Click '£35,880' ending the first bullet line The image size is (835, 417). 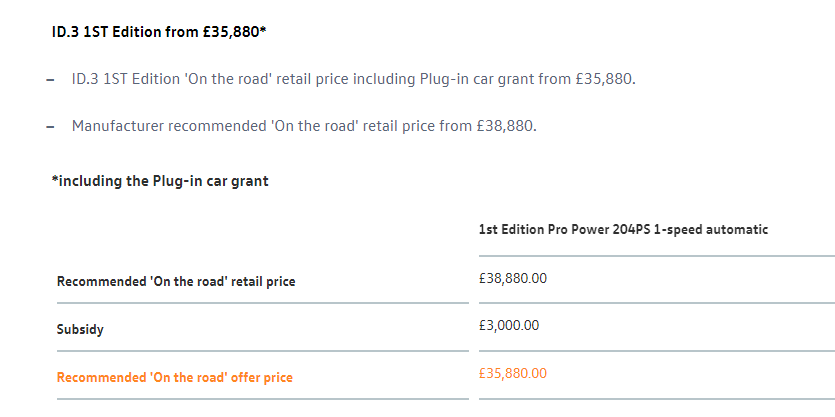(603, 79)
